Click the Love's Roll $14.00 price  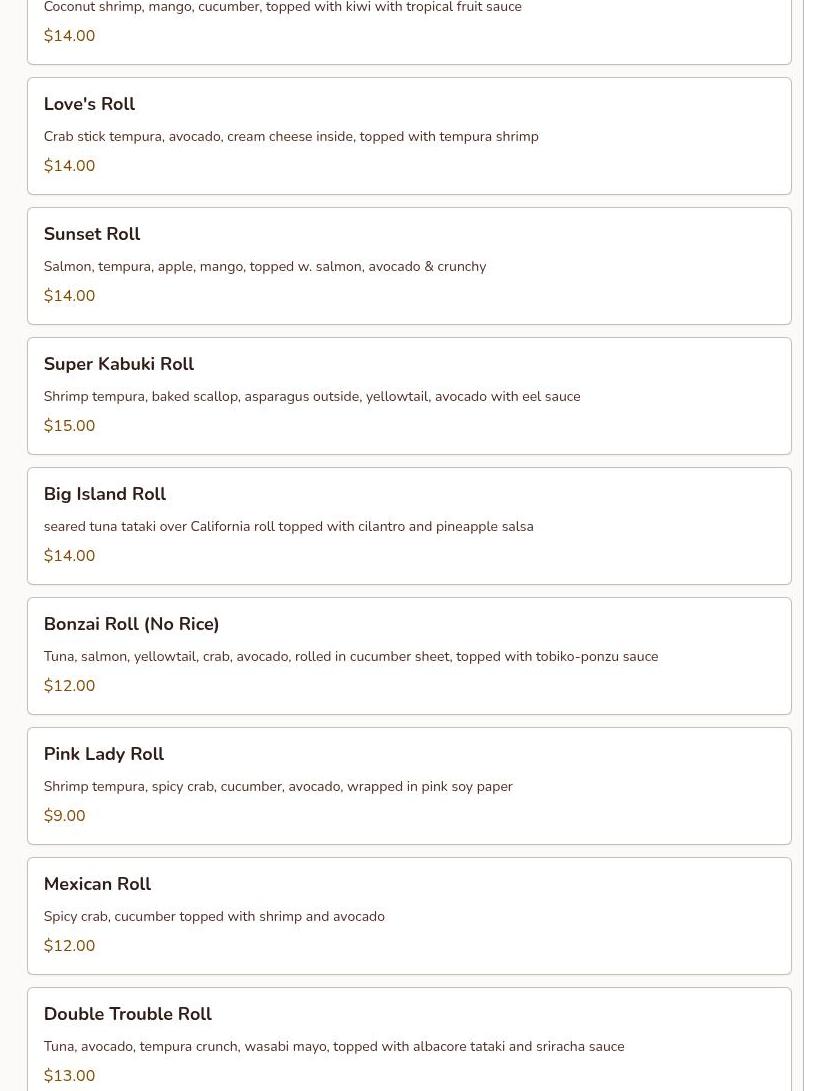69,166
